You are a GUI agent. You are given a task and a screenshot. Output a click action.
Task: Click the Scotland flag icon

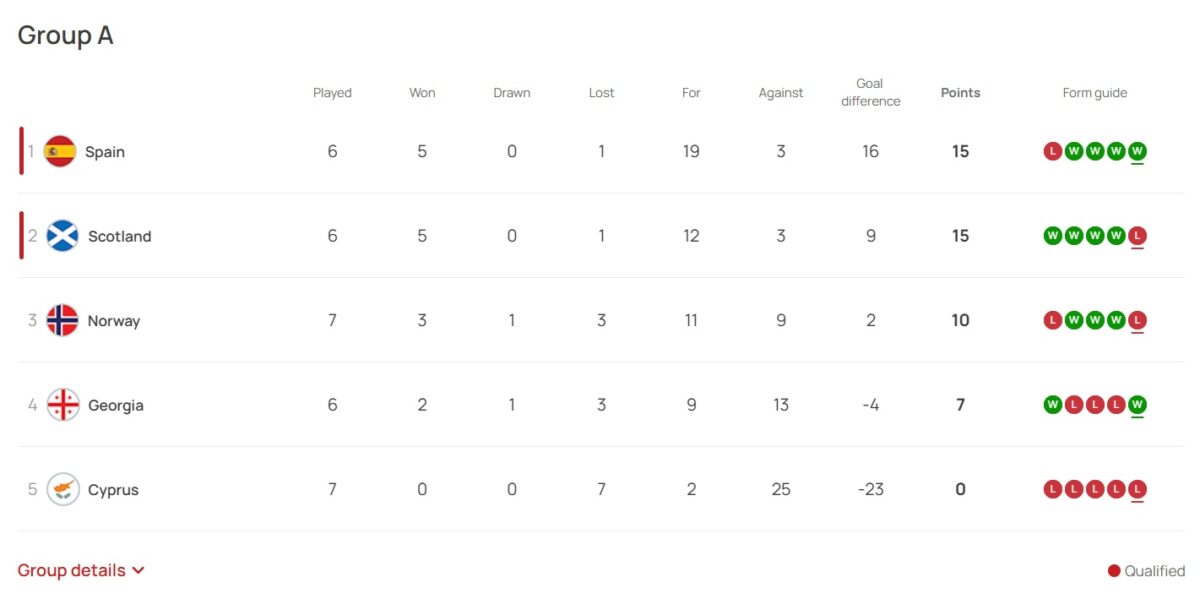[x=62, y=236]
